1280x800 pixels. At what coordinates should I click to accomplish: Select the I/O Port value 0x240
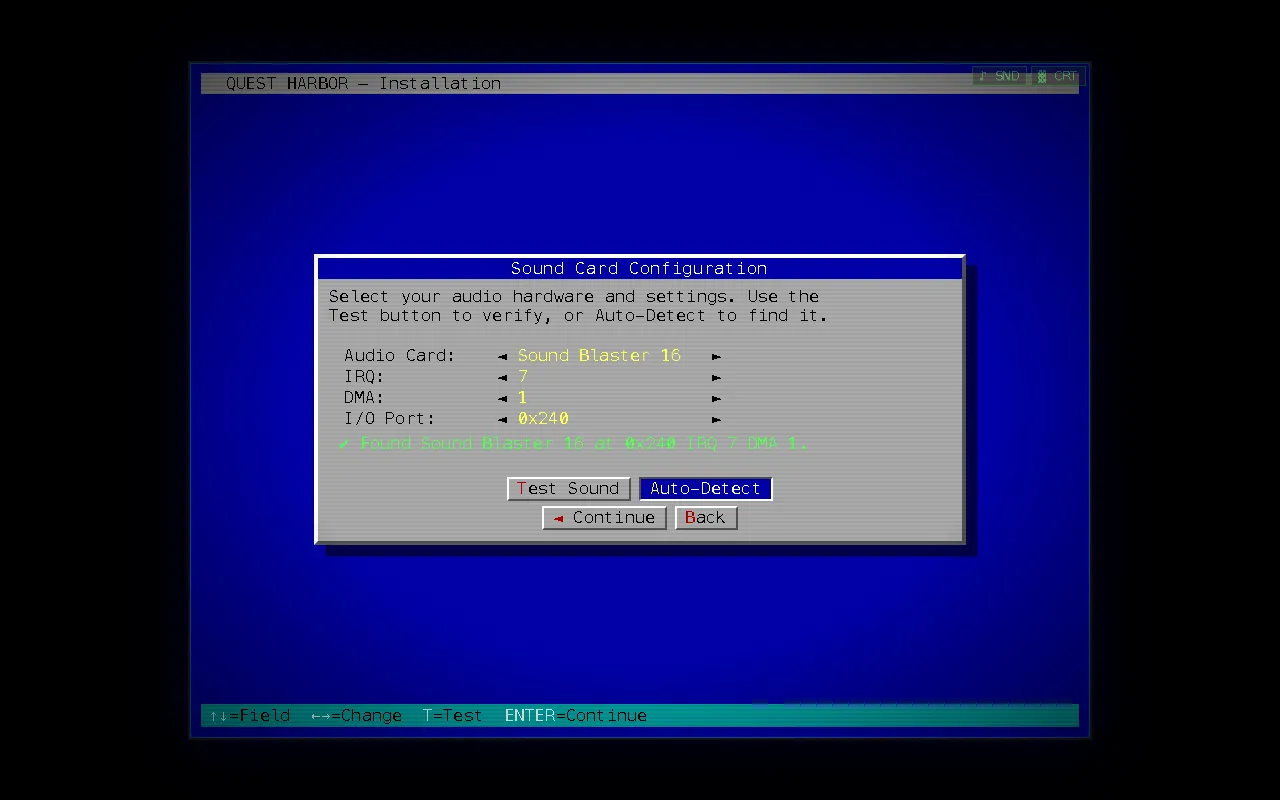[x=543, y=418]
